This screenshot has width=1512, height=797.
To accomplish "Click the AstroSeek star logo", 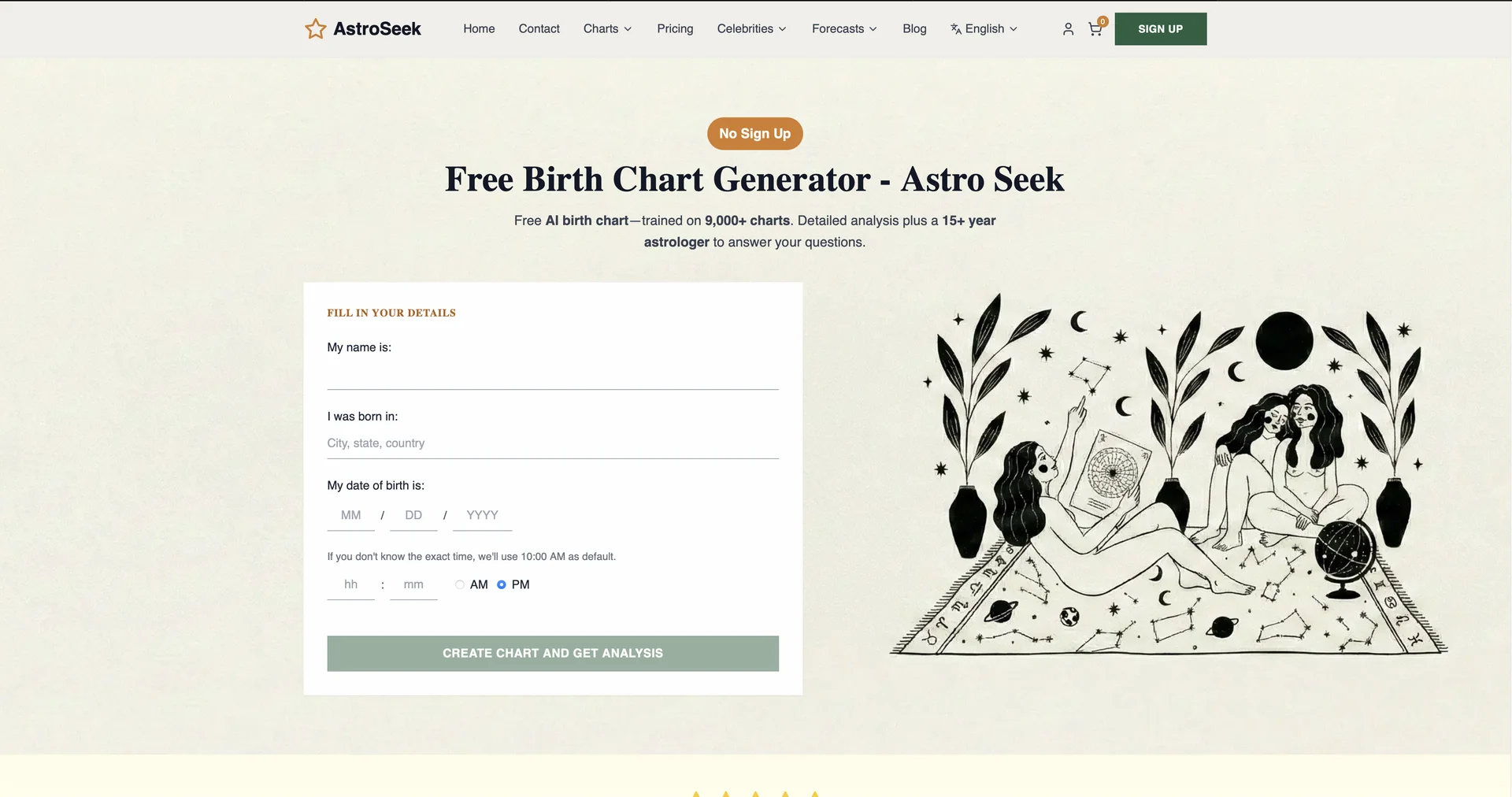I will tap(315, 28).
